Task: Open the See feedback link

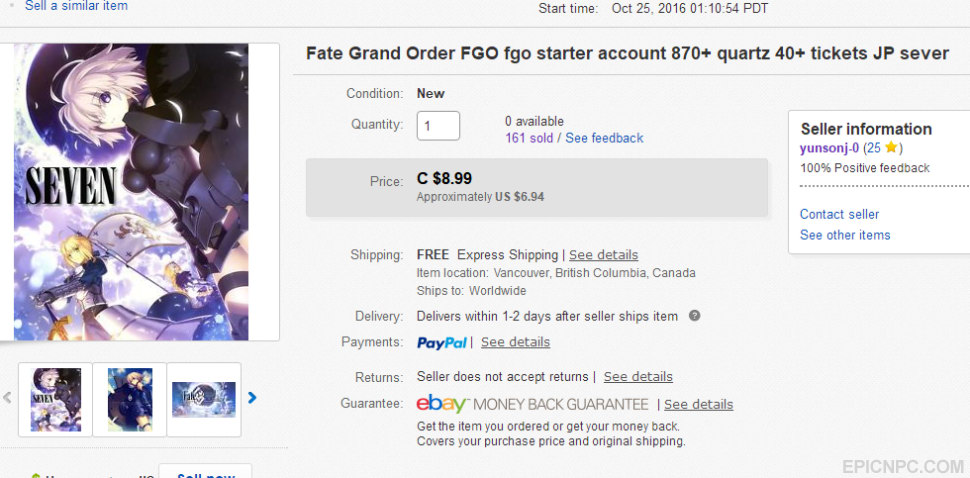Action: 604,138
